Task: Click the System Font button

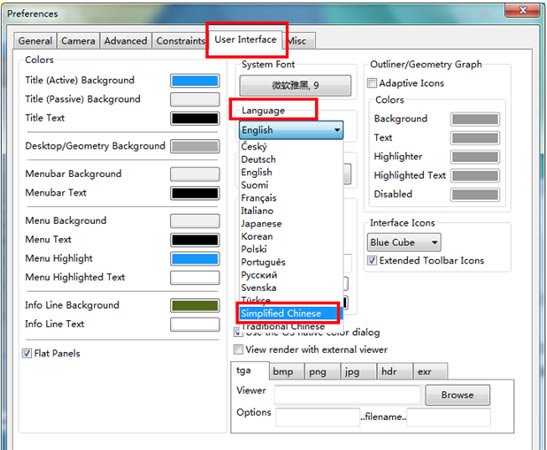Action: (295, 85)
